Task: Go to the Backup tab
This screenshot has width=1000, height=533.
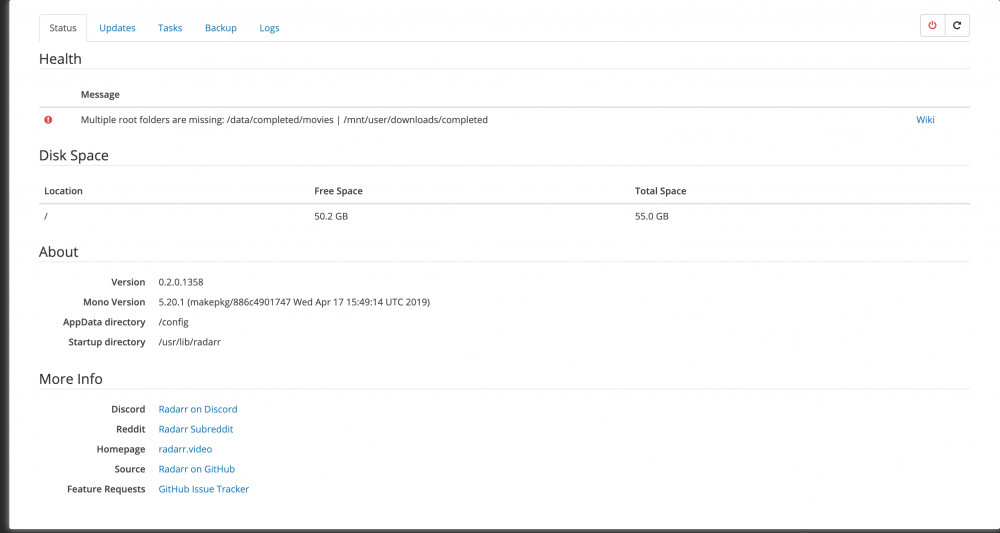Action: (221, 28)
